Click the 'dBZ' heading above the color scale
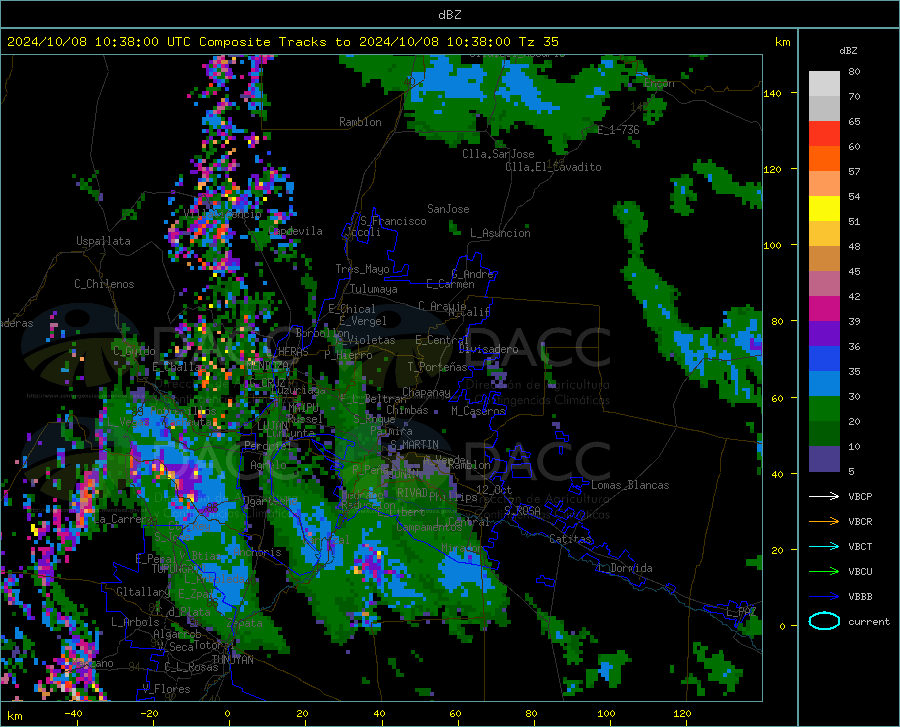900x727 pixels. coord(848,50)
